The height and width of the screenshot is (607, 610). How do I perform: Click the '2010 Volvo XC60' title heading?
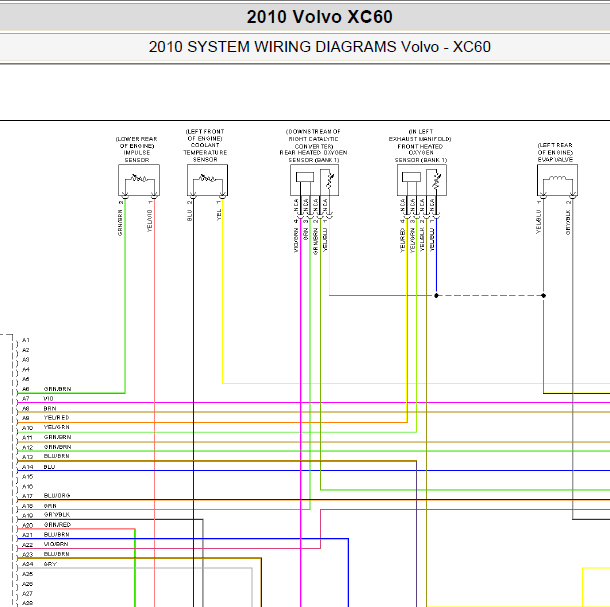(x=319, y=17)
